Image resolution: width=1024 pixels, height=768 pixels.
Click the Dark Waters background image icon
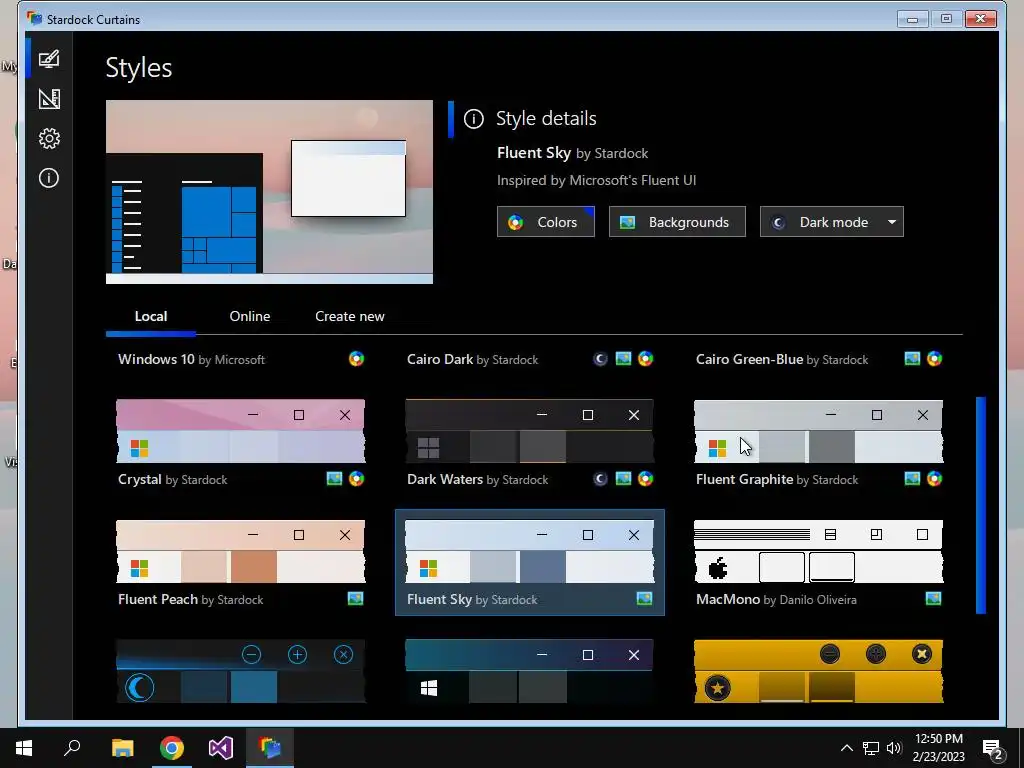623,479
